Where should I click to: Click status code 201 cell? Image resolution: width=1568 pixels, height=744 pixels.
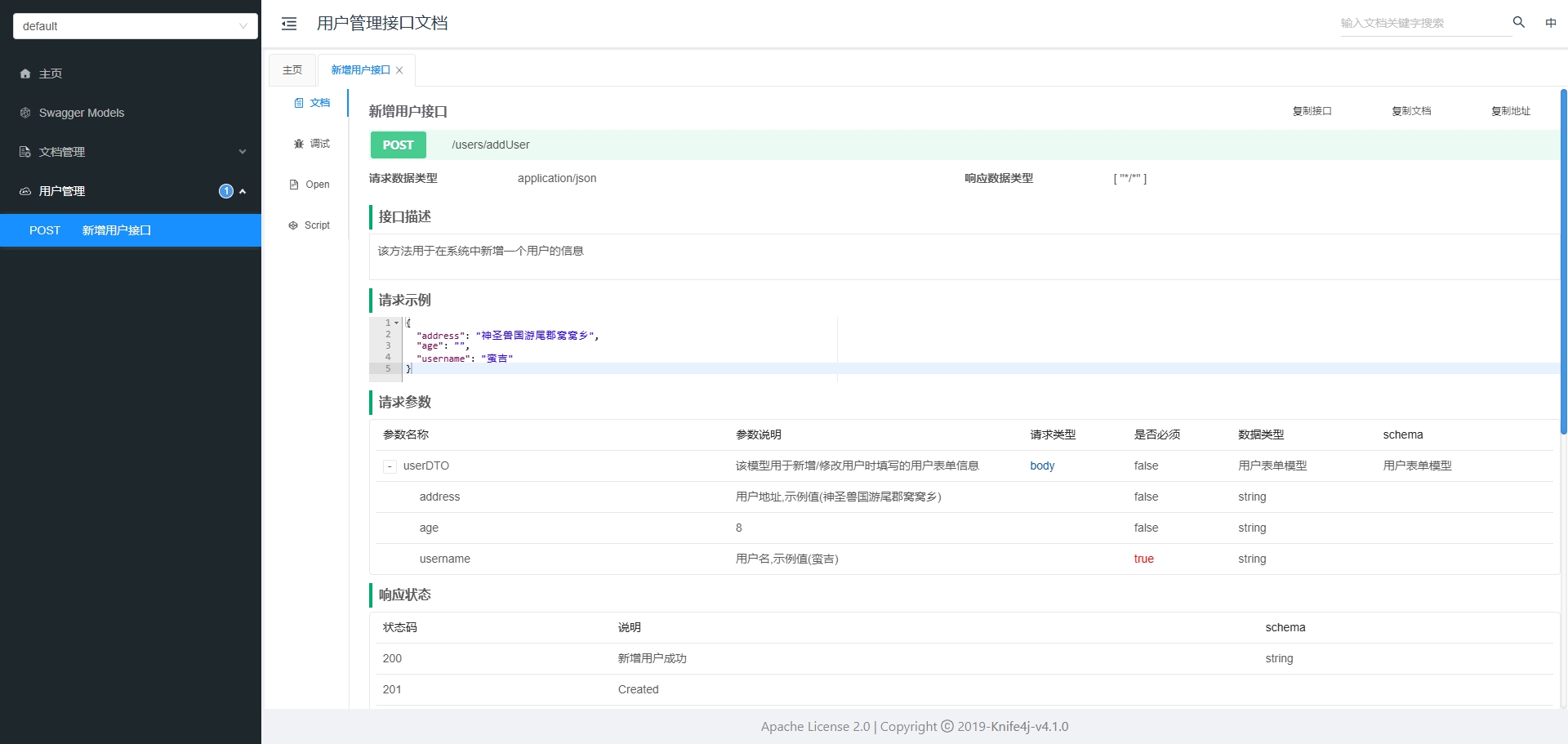click(392, 689)
